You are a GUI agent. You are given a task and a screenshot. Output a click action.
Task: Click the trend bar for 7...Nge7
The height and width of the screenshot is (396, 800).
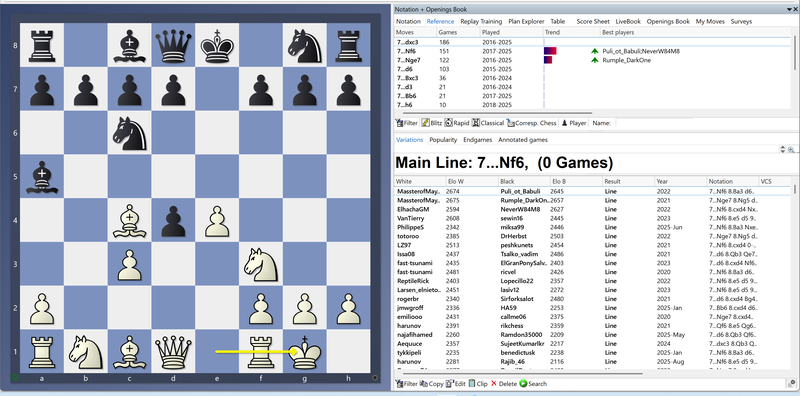tap(548, 60)
